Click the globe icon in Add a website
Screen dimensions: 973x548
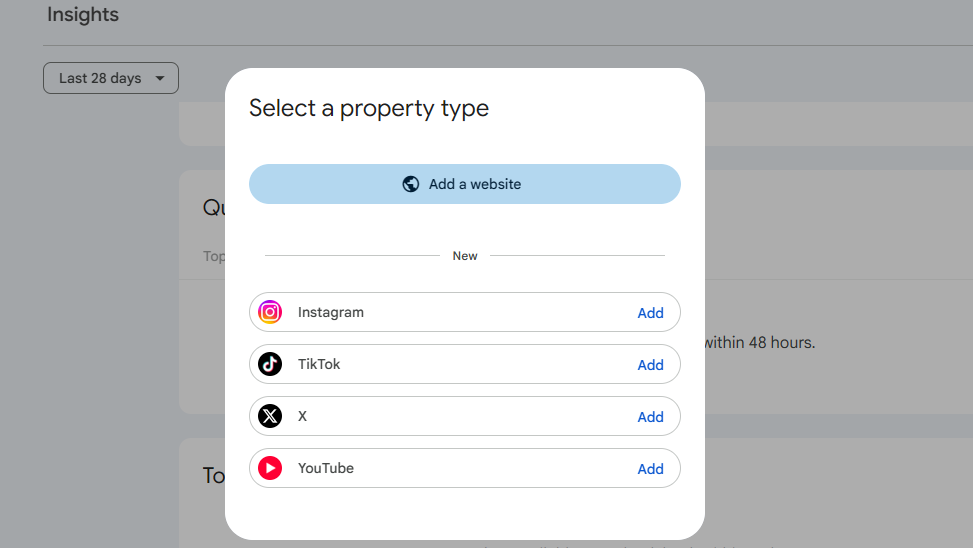point(411,184)
